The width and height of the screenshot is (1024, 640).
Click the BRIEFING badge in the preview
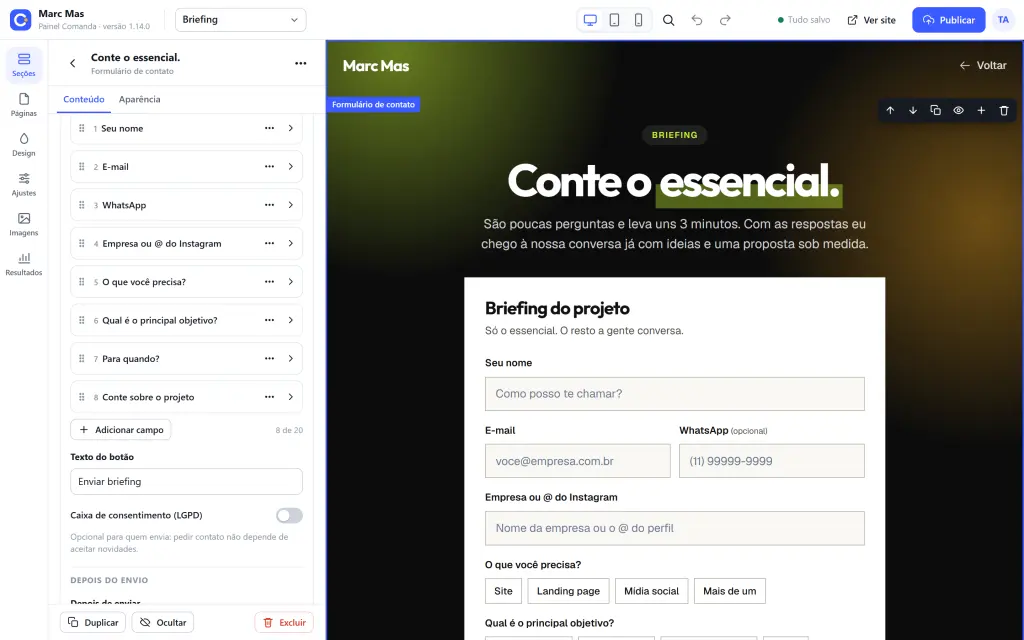675,135
